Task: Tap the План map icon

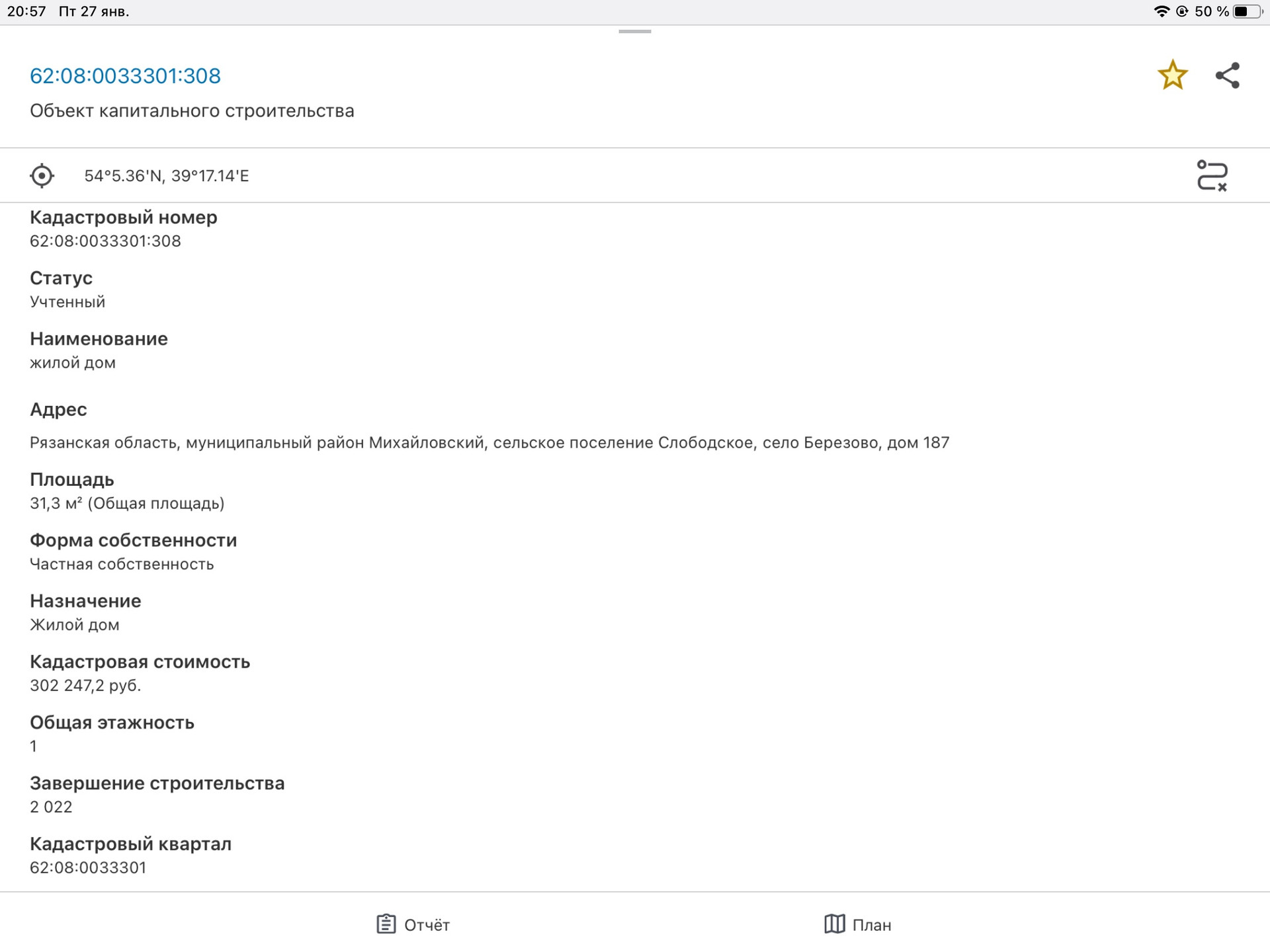Action: tap(834, 924)
